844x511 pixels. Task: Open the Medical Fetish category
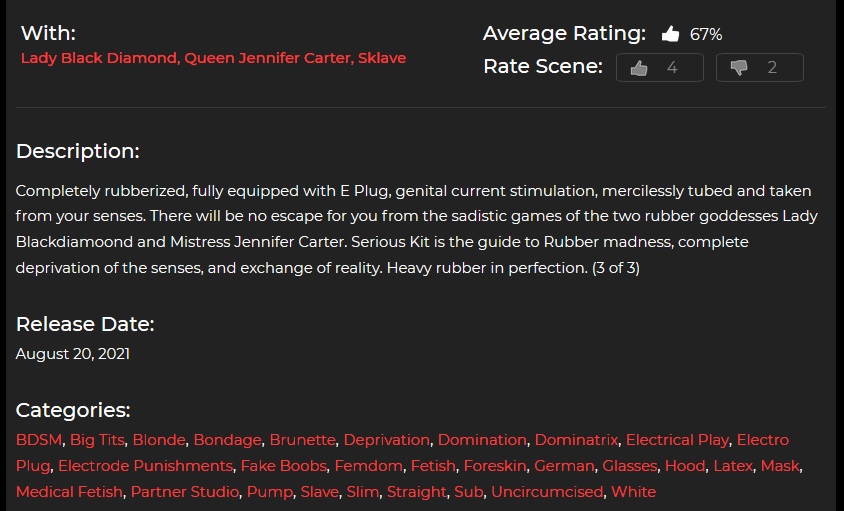coord(69,492)
